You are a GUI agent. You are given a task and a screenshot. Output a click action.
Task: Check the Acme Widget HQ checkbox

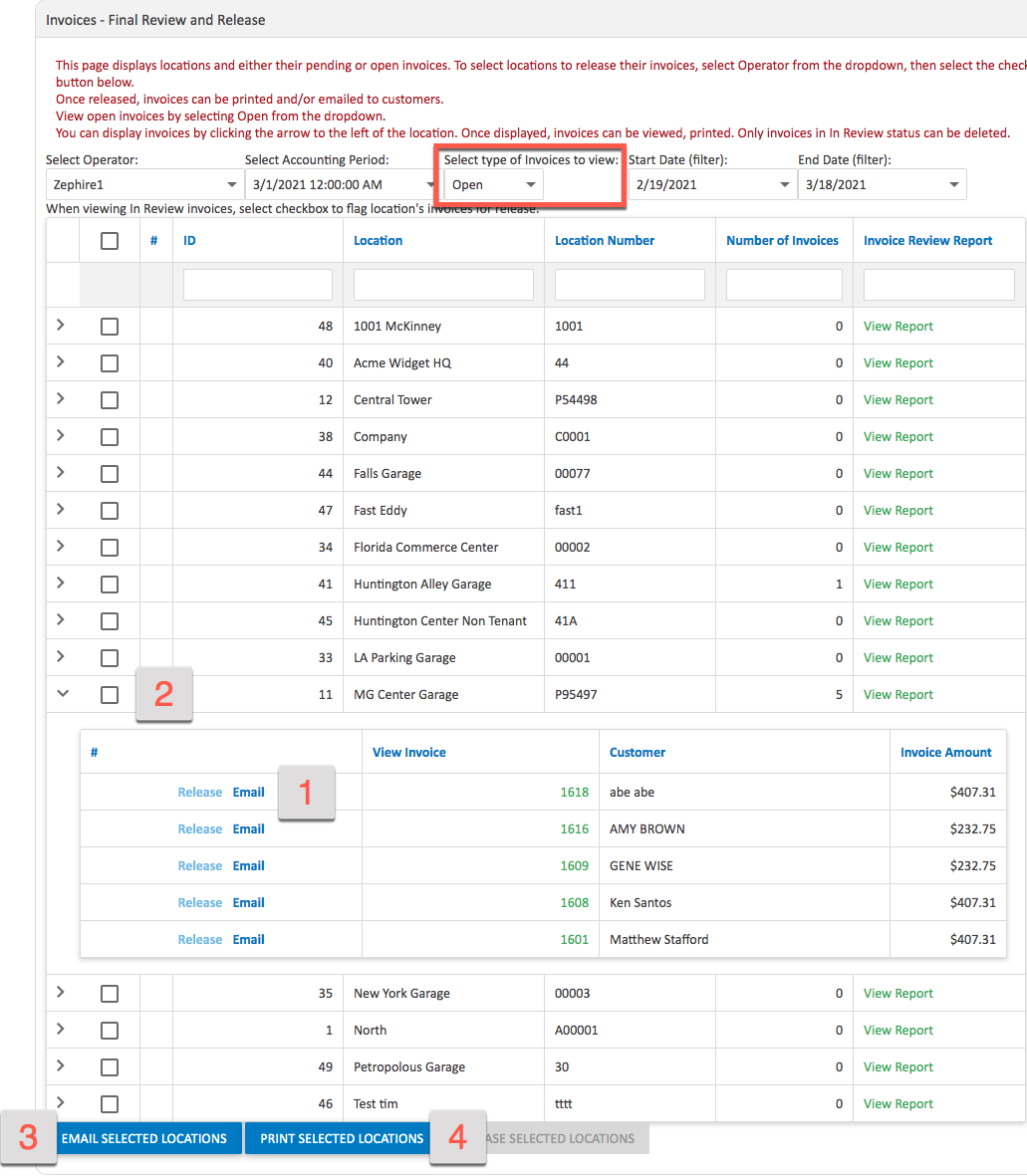coord(110,362)
